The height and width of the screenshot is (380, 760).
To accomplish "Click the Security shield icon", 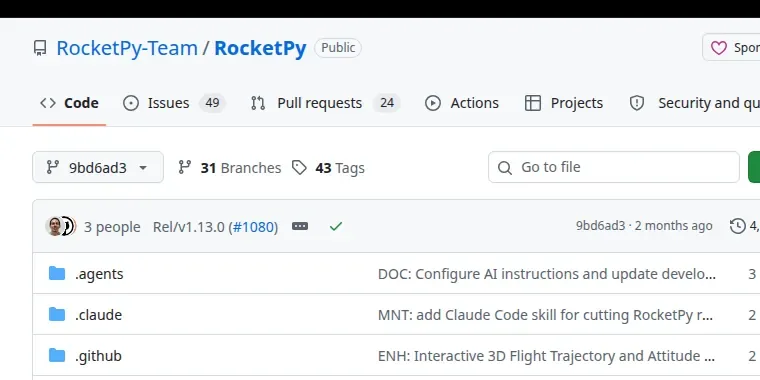I will [636, 103].
